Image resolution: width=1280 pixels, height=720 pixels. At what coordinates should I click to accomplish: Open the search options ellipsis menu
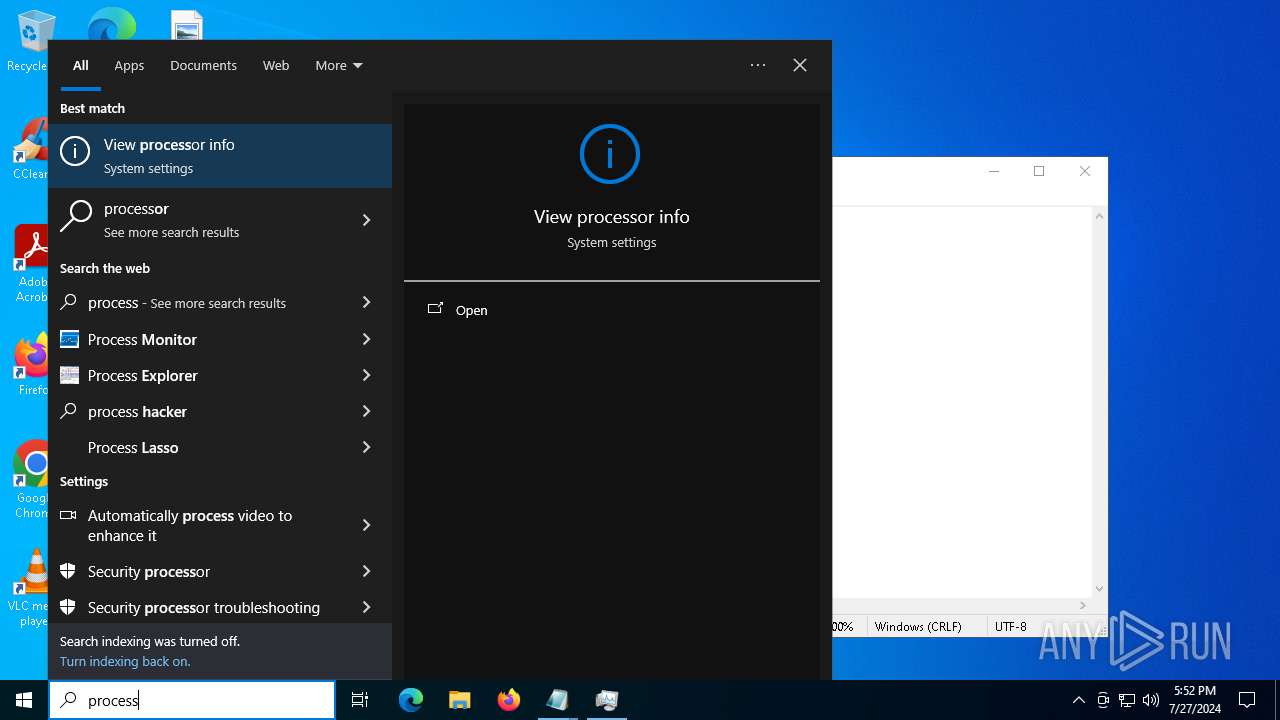758,65
